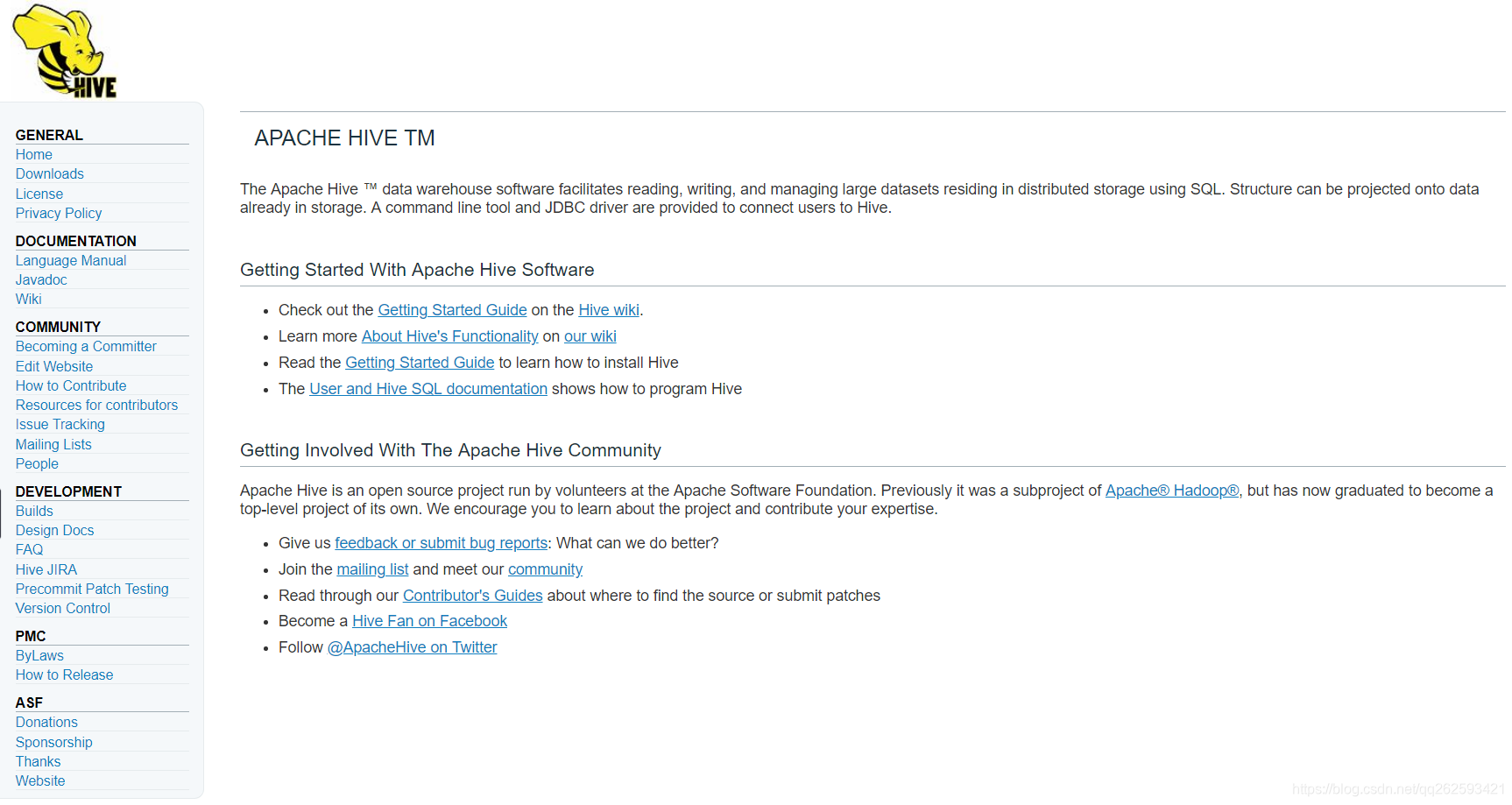The width and height of the screenshot is (1512, 805).
Task: Visit Hive Fan on Facebook
Action: (x=429, y=621)
